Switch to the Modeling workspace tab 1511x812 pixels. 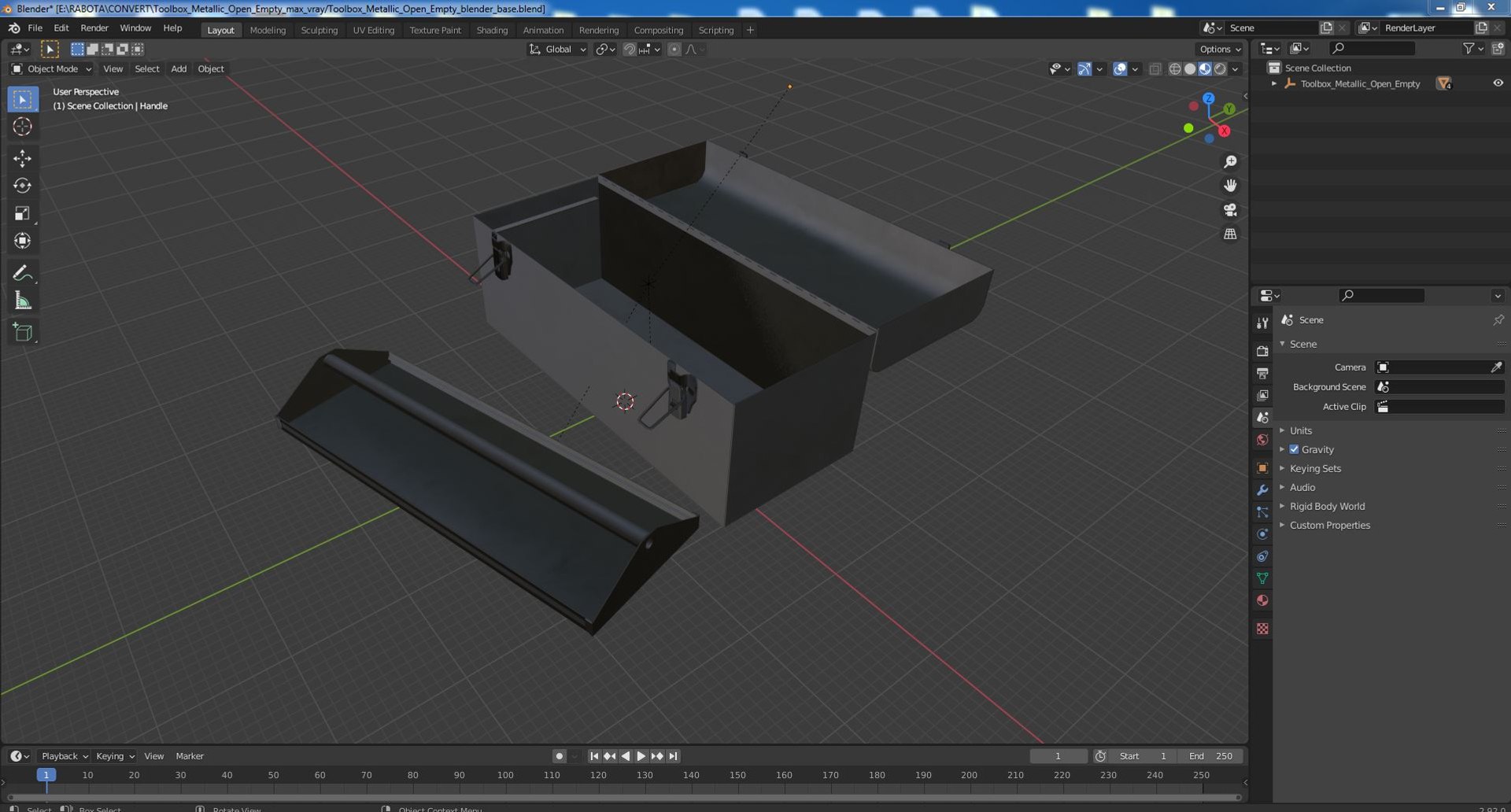pyautogui.click(x=268, y=30)
